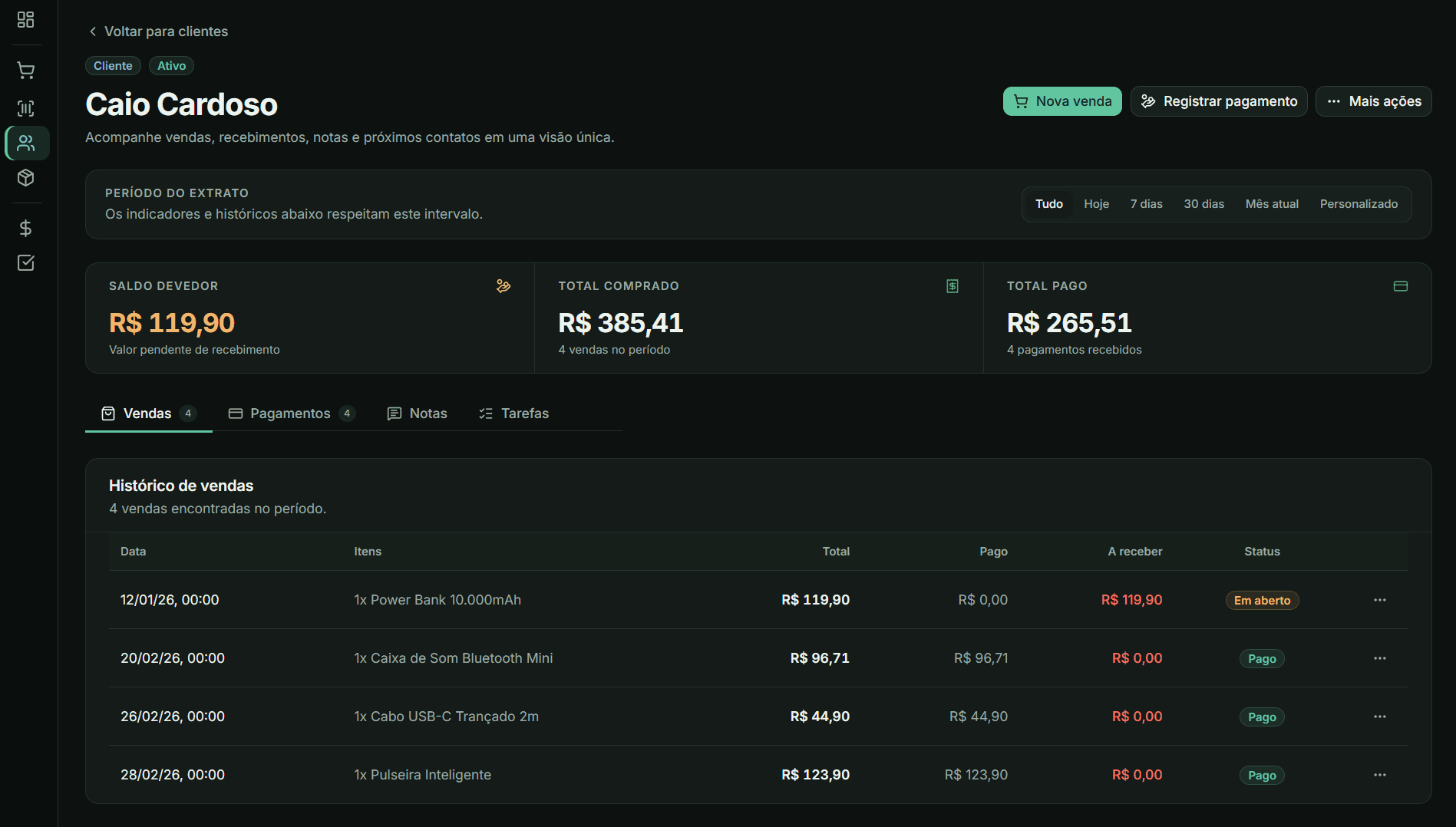The width and height of the screenshot is (1456, 827).
Task: Click the Pago column header
Action: point(994,552)
